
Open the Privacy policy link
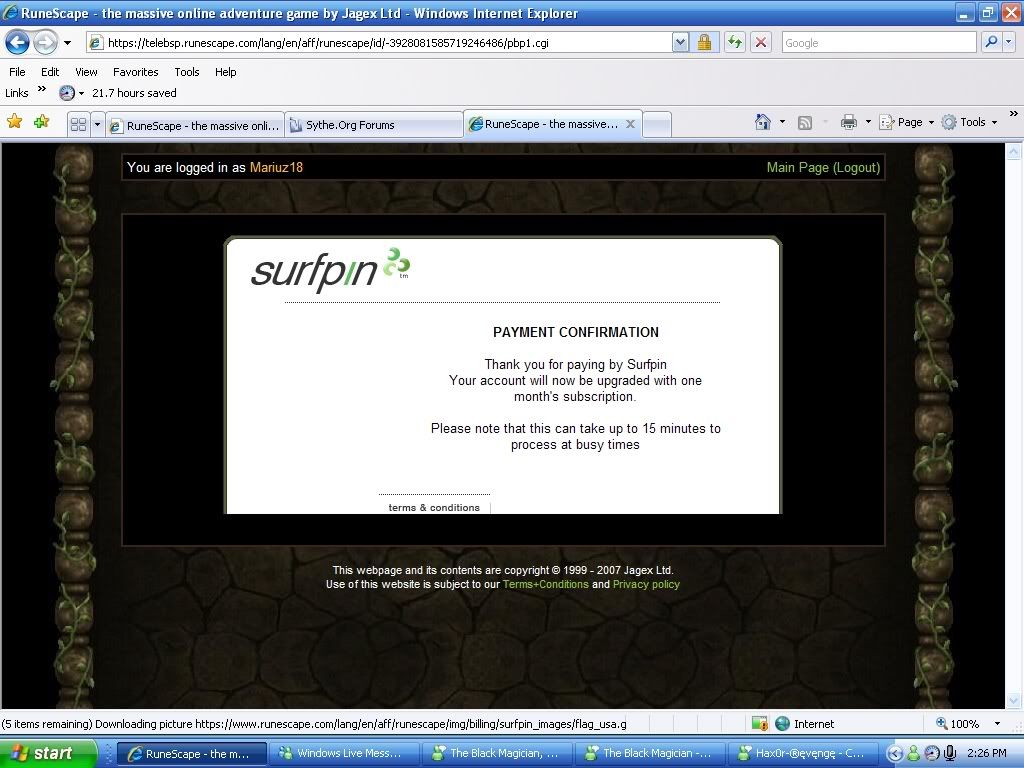click(x=646, y=584)
